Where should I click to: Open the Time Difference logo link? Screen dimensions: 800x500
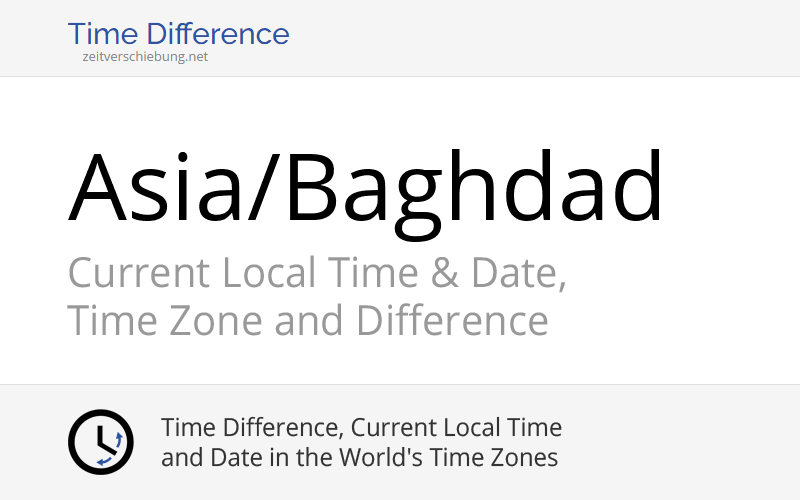click(x=178, y=34)
